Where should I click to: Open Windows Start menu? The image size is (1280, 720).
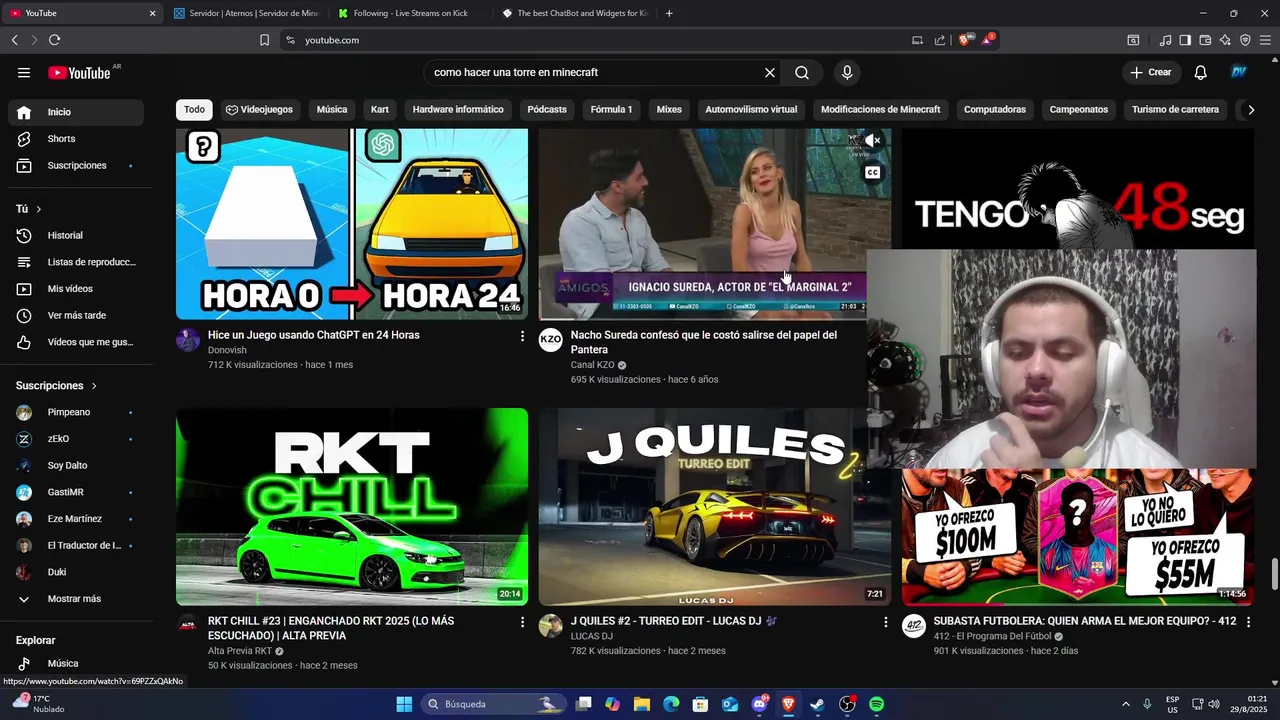click(x=404, y=704)
